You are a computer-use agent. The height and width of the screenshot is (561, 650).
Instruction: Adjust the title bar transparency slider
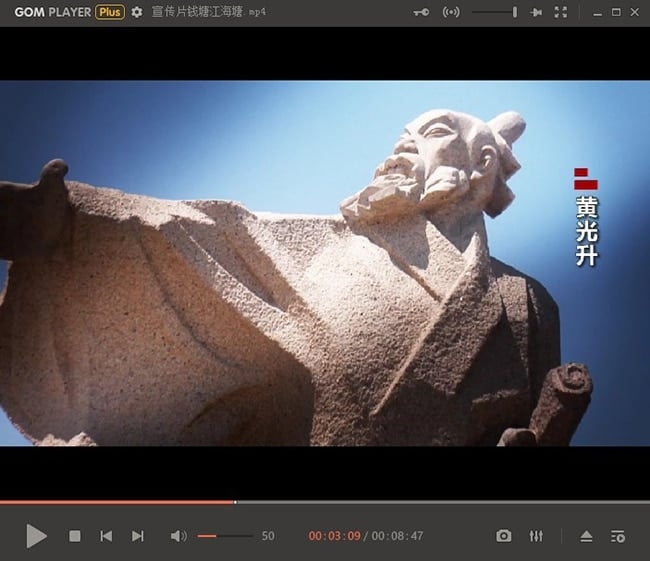click(x=495, y=12)
